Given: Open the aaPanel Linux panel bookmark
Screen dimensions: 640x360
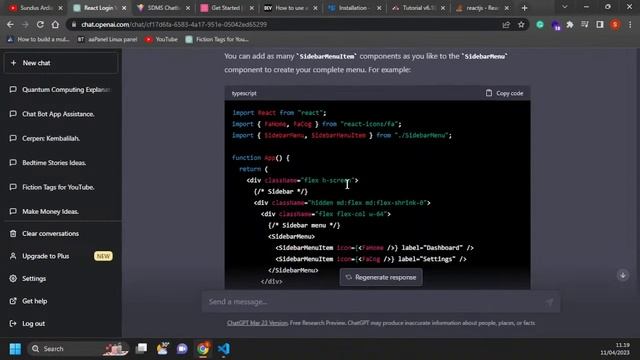Looking at the screenshot, I should (108, 39).
